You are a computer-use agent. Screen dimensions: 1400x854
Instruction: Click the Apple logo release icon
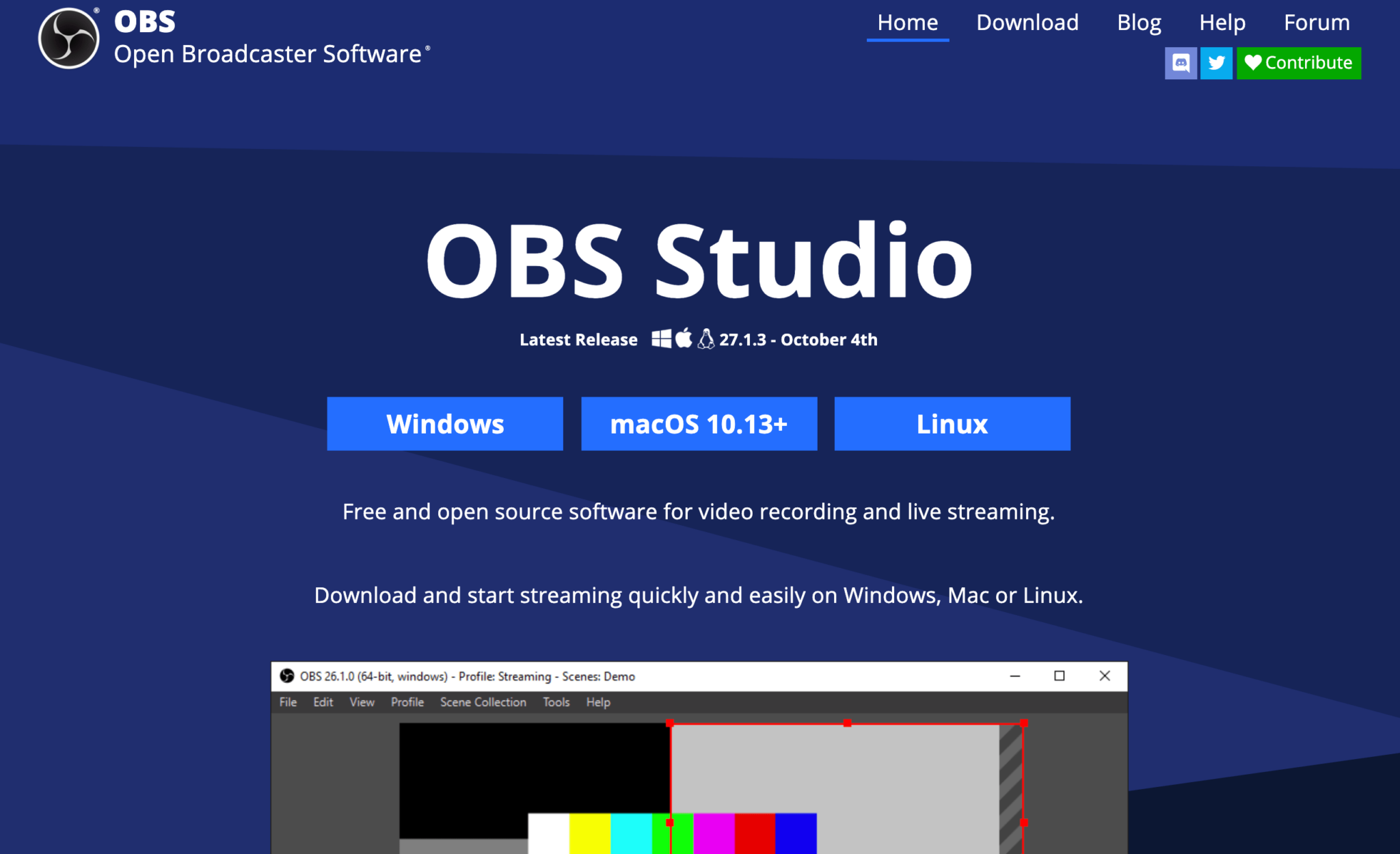(x=684, y=338)
